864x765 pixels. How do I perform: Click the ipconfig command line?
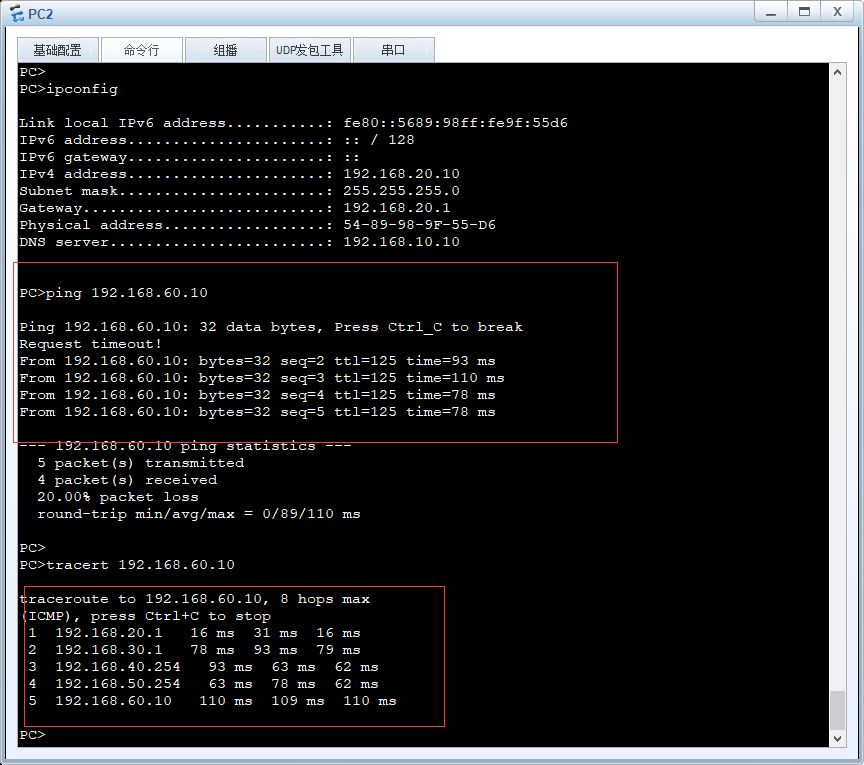[68, 89]
